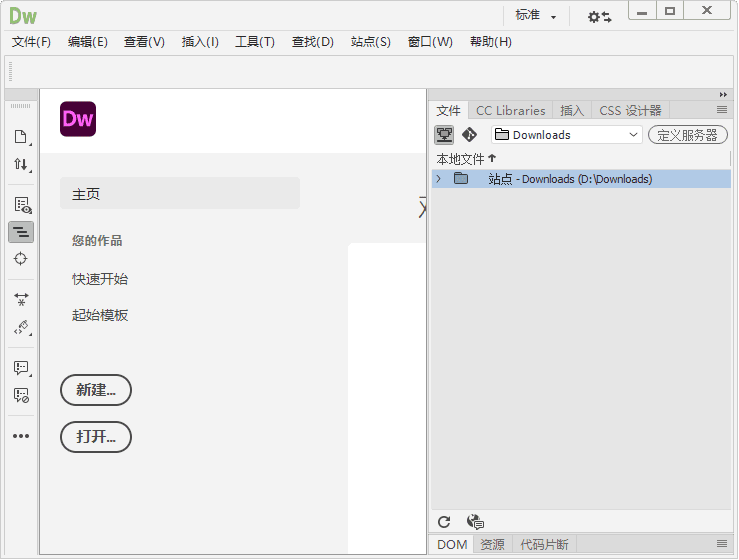Sort by the 本地文件 column header

click(x=466, y=159)
